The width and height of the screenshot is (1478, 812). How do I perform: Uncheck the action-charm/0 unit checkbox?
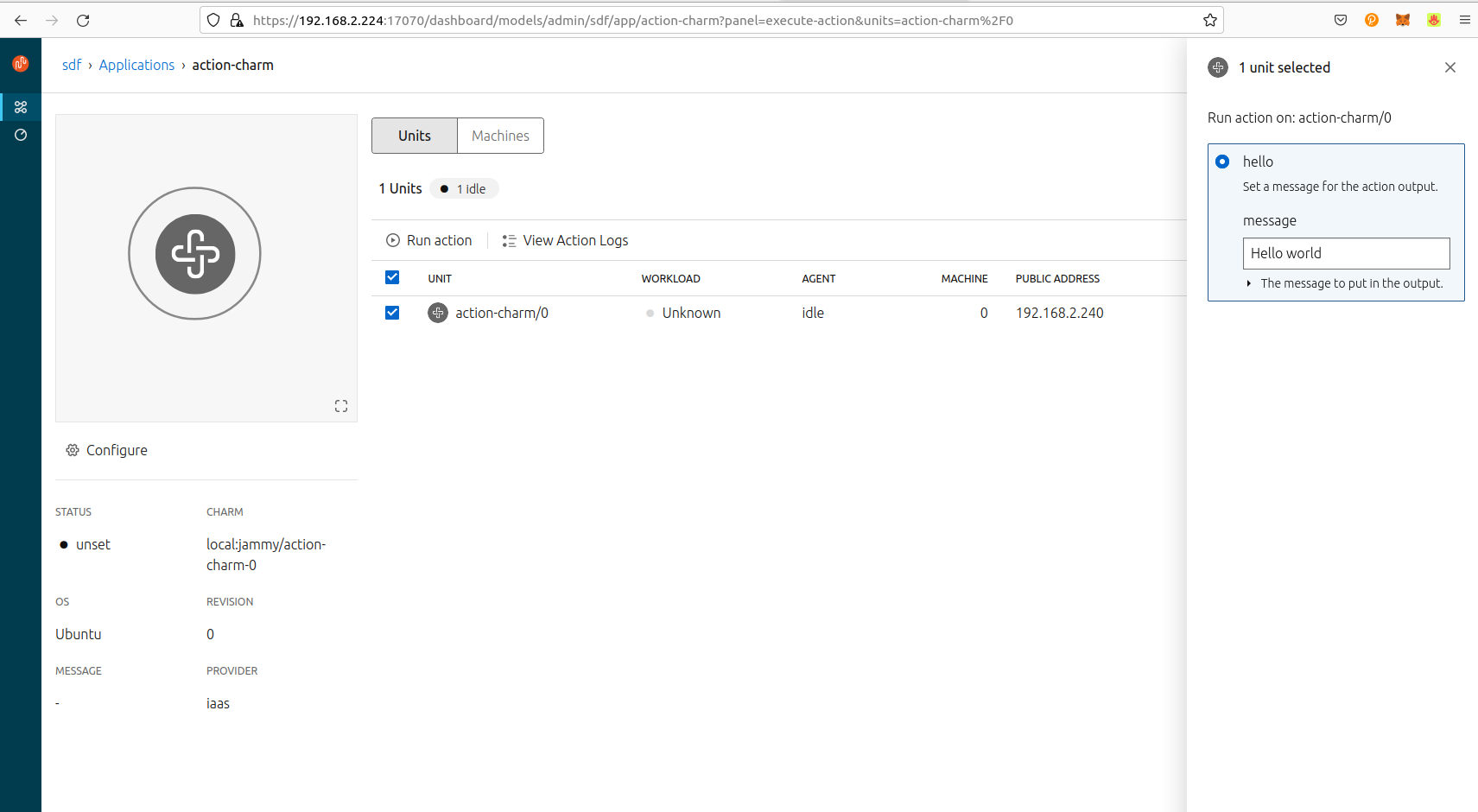pyautogui.click(x=392, y=313)
